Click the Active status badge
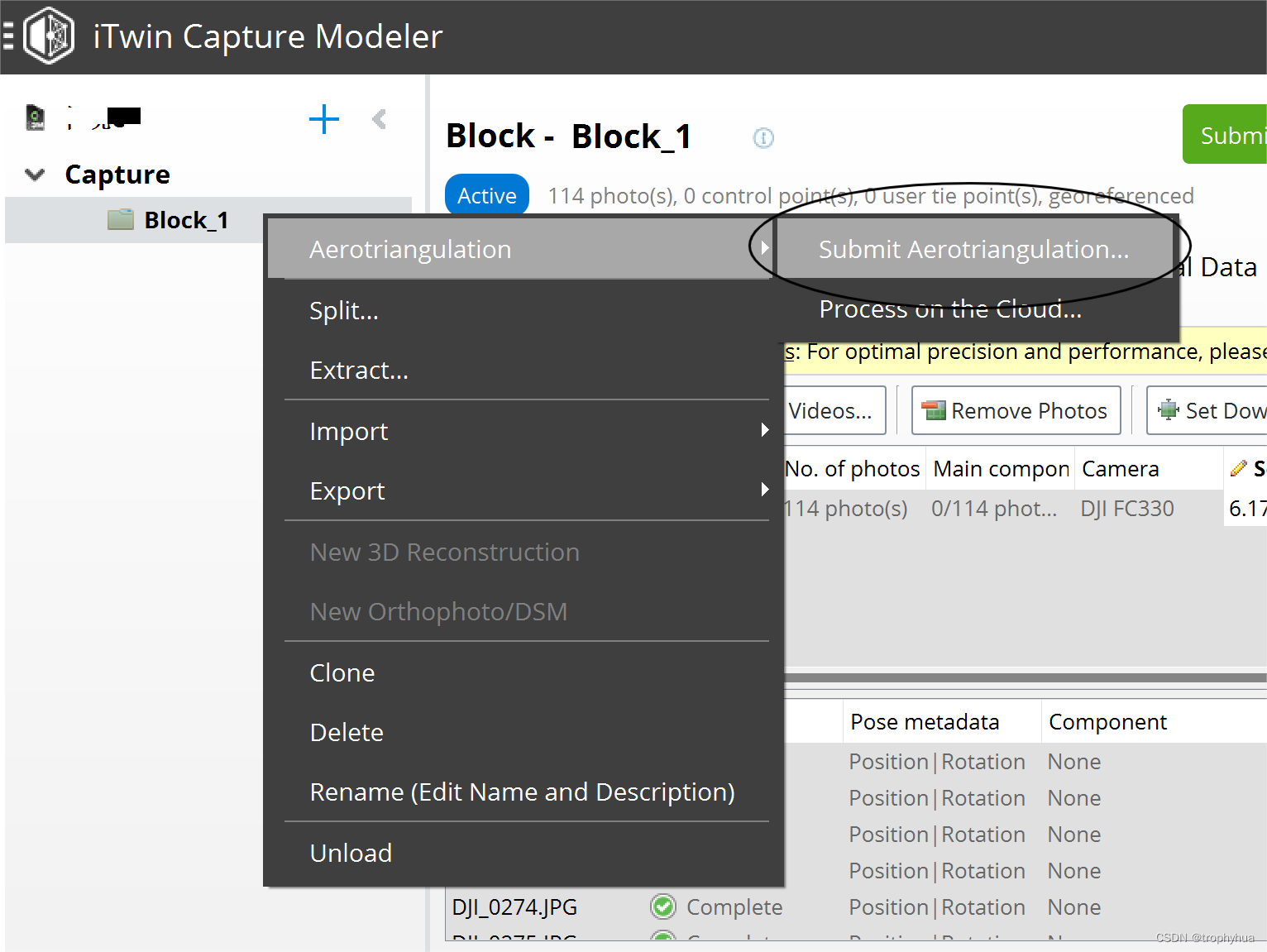This screenshot has height=952, width=1267. (487, 195)
